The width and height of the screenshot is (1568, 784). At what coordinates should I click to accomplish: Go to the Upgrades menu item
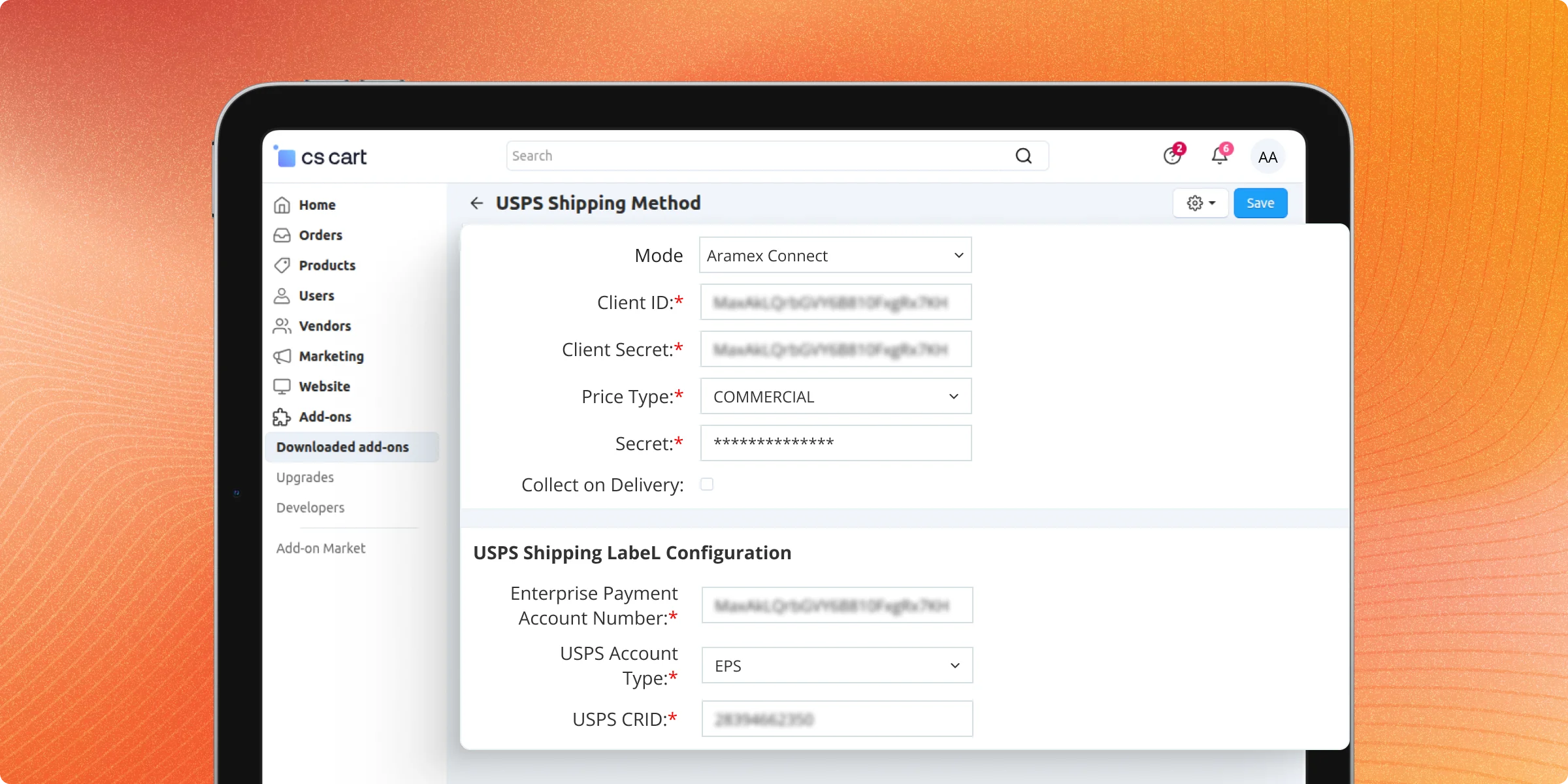coord(305,478)
